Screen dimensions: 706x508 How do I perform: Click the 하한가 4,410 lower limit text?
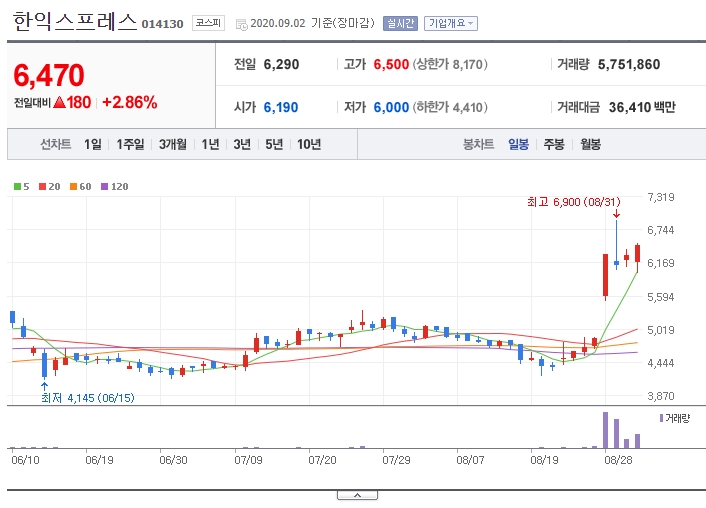coord(450,107)
